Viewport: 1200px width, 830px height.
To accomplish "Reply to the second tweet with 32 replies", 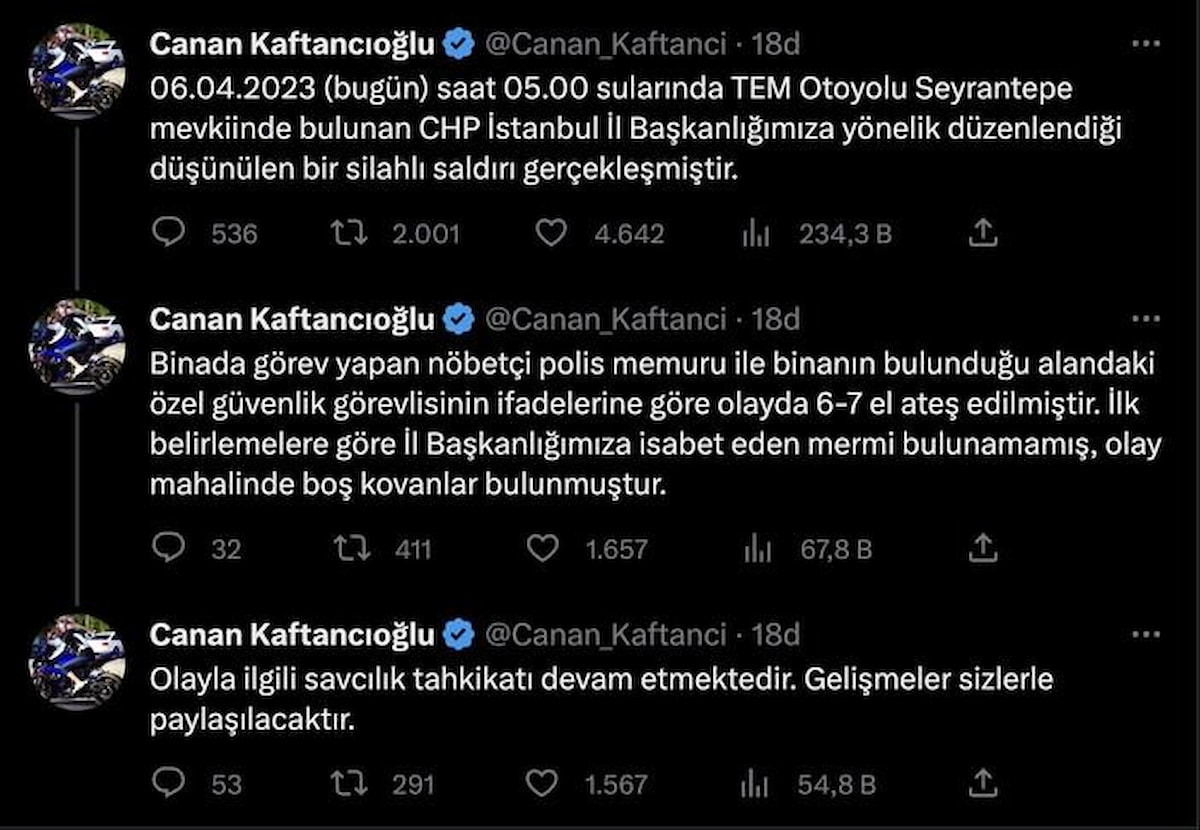I will [169, 548].
